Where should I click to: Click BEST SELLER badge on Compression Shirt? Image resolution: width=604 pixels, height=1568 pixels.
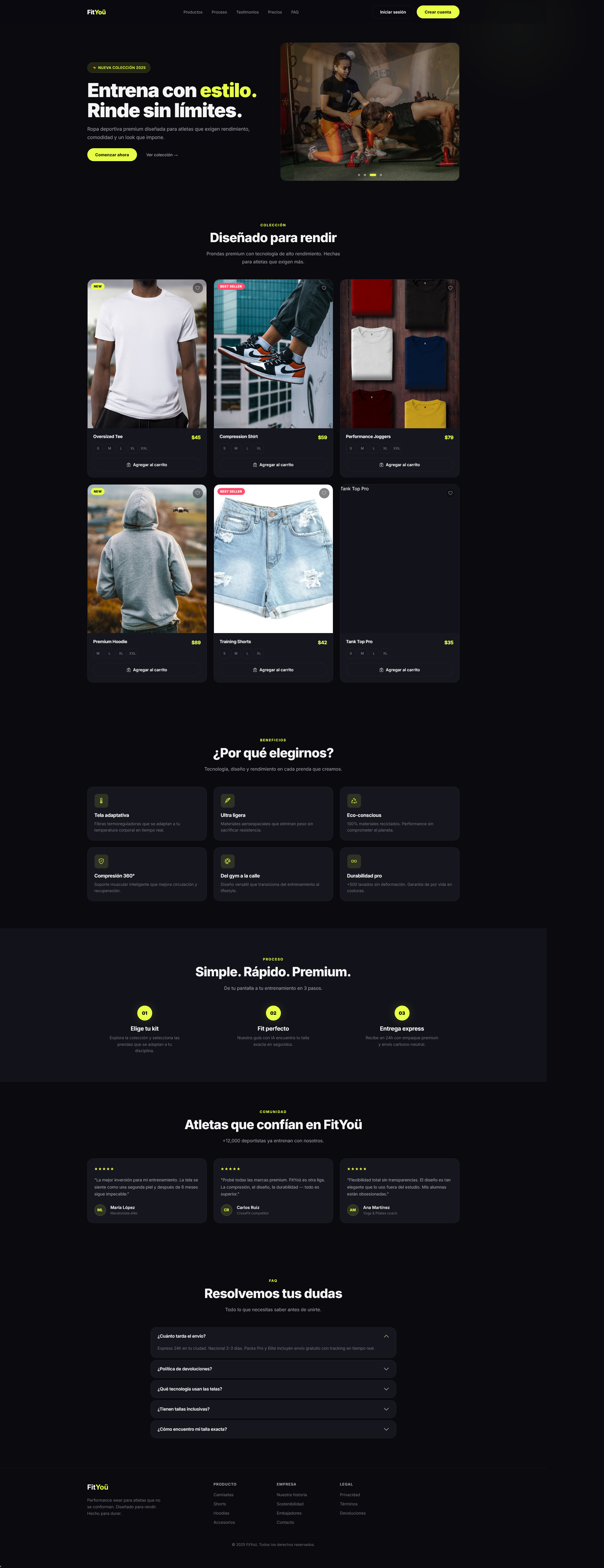pyautogui.click(x=231, y=286)
